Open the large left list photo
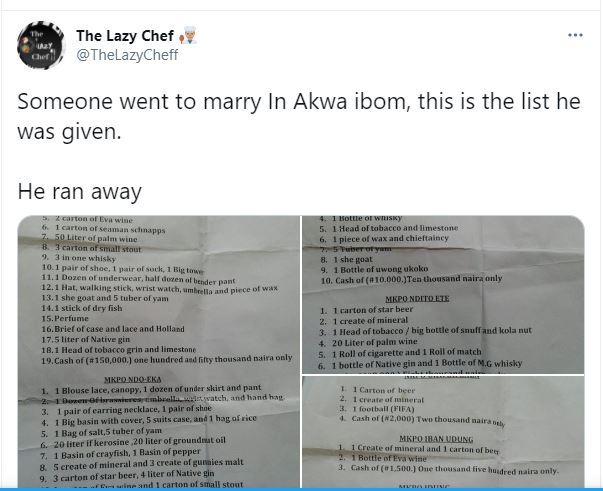This screenshot has width=603, height=491. coord(159,352)
